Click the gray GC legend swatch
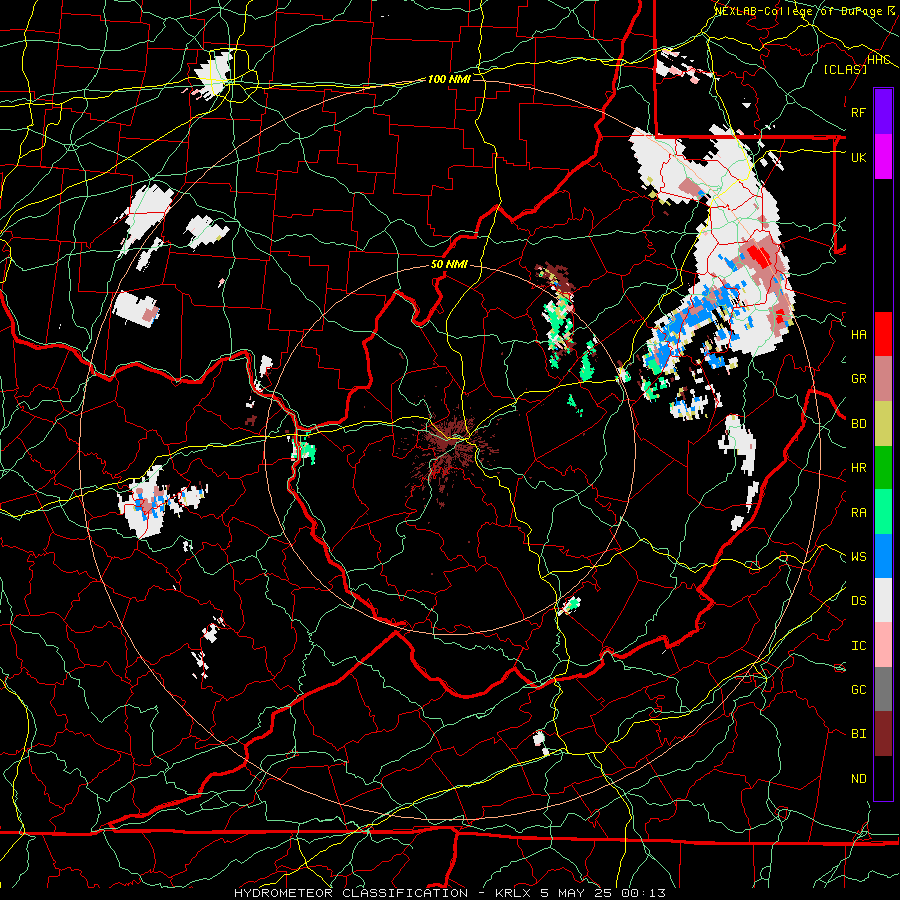 (x=883, y=689)
